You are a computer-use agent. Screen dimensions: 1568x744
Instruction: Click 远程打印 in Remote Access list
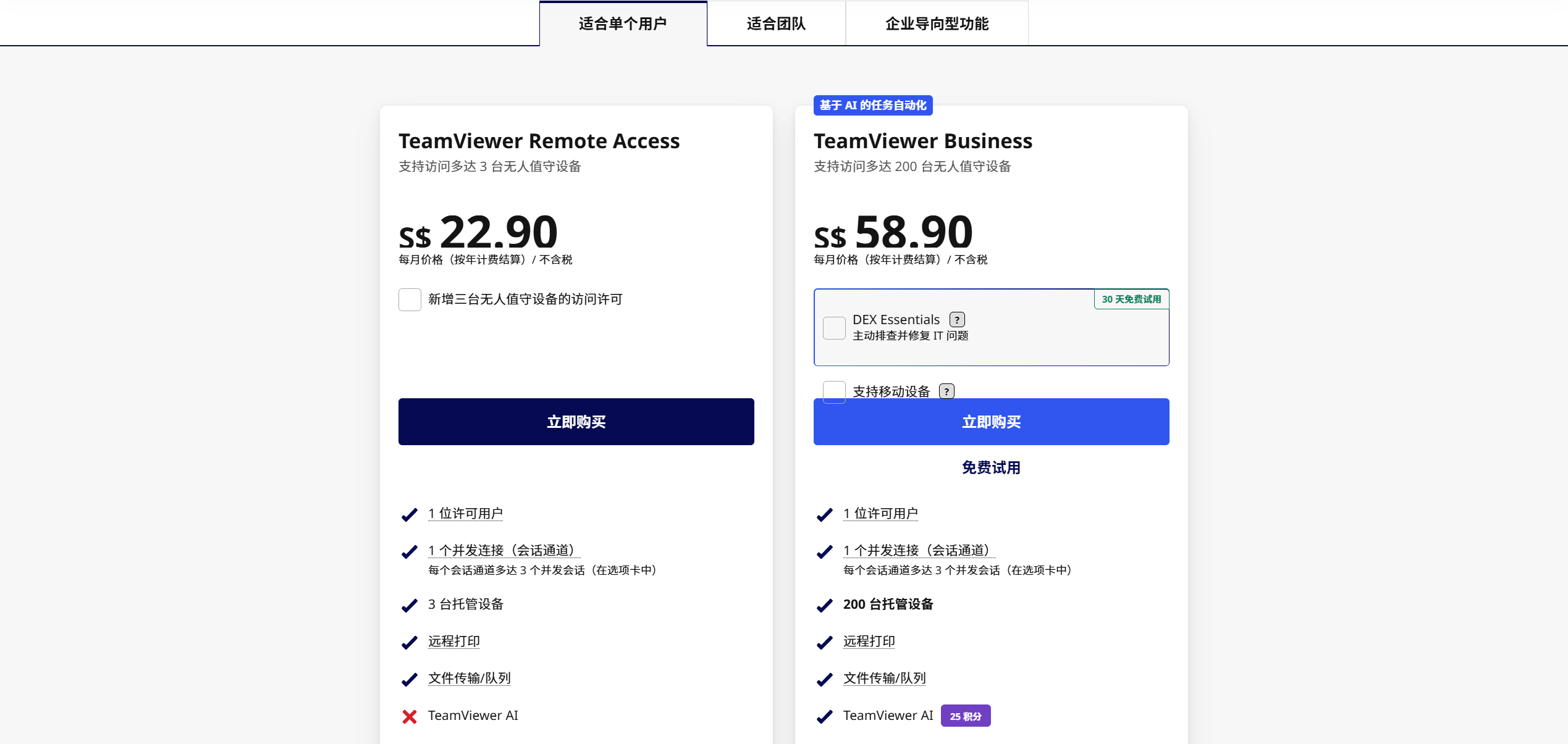454,642
